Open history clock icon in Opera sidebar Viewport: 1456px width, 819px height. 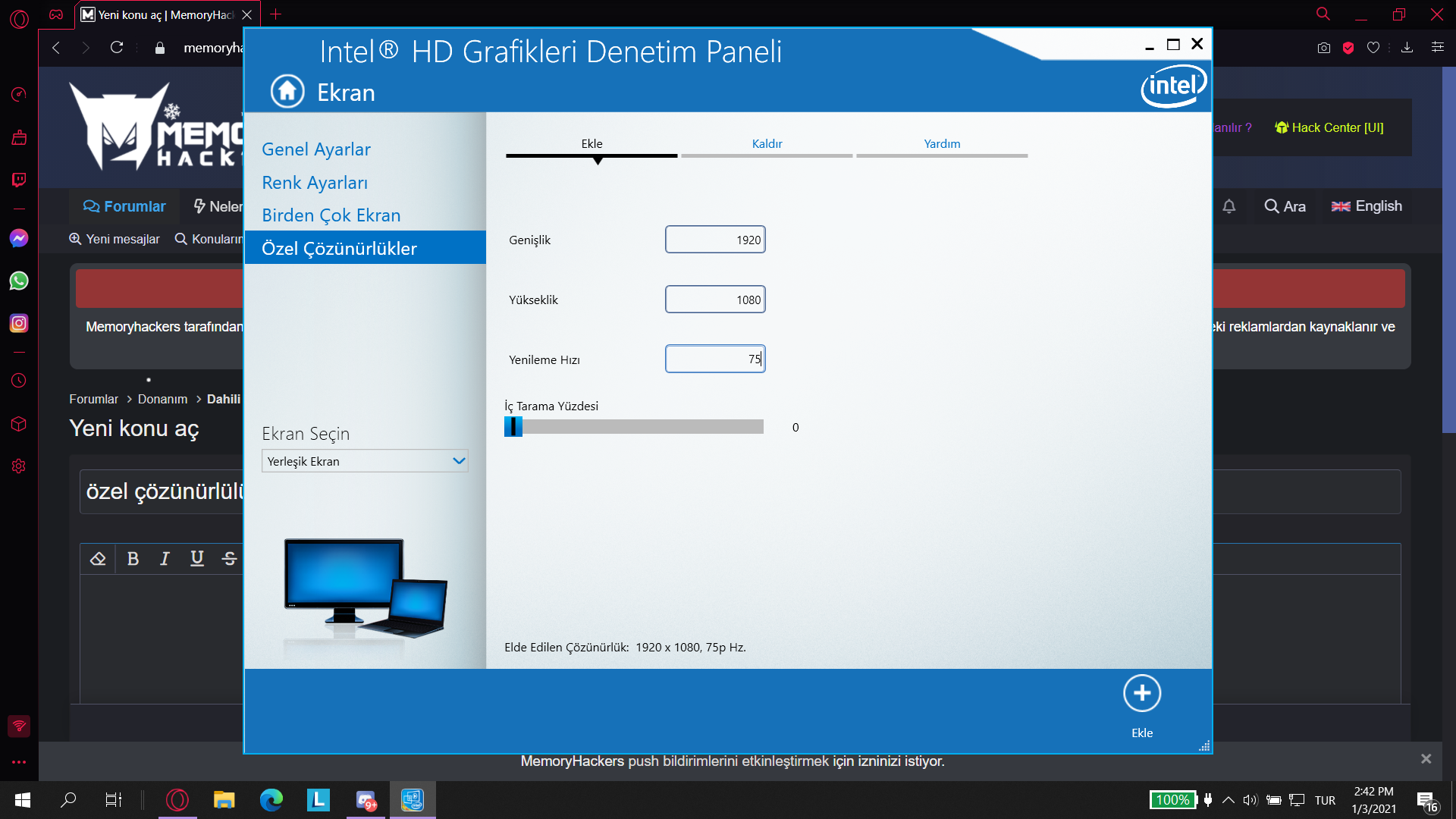pos(19,381)
